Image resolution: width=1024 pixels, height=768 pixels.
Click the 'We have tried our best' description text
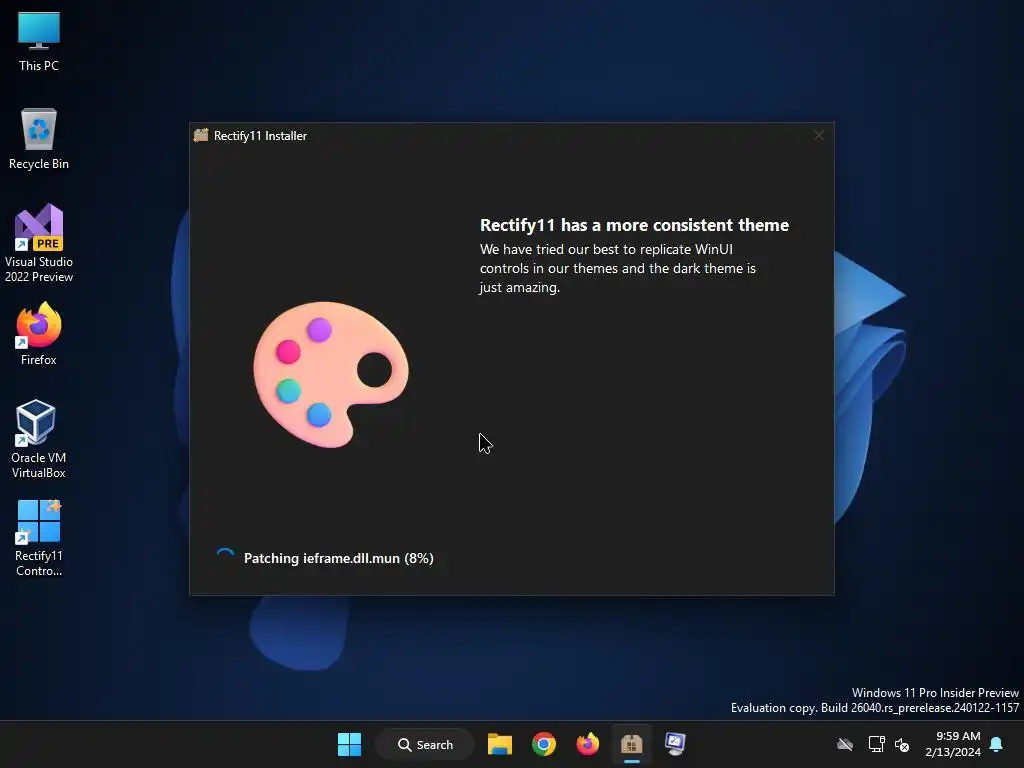pos(618,268)
